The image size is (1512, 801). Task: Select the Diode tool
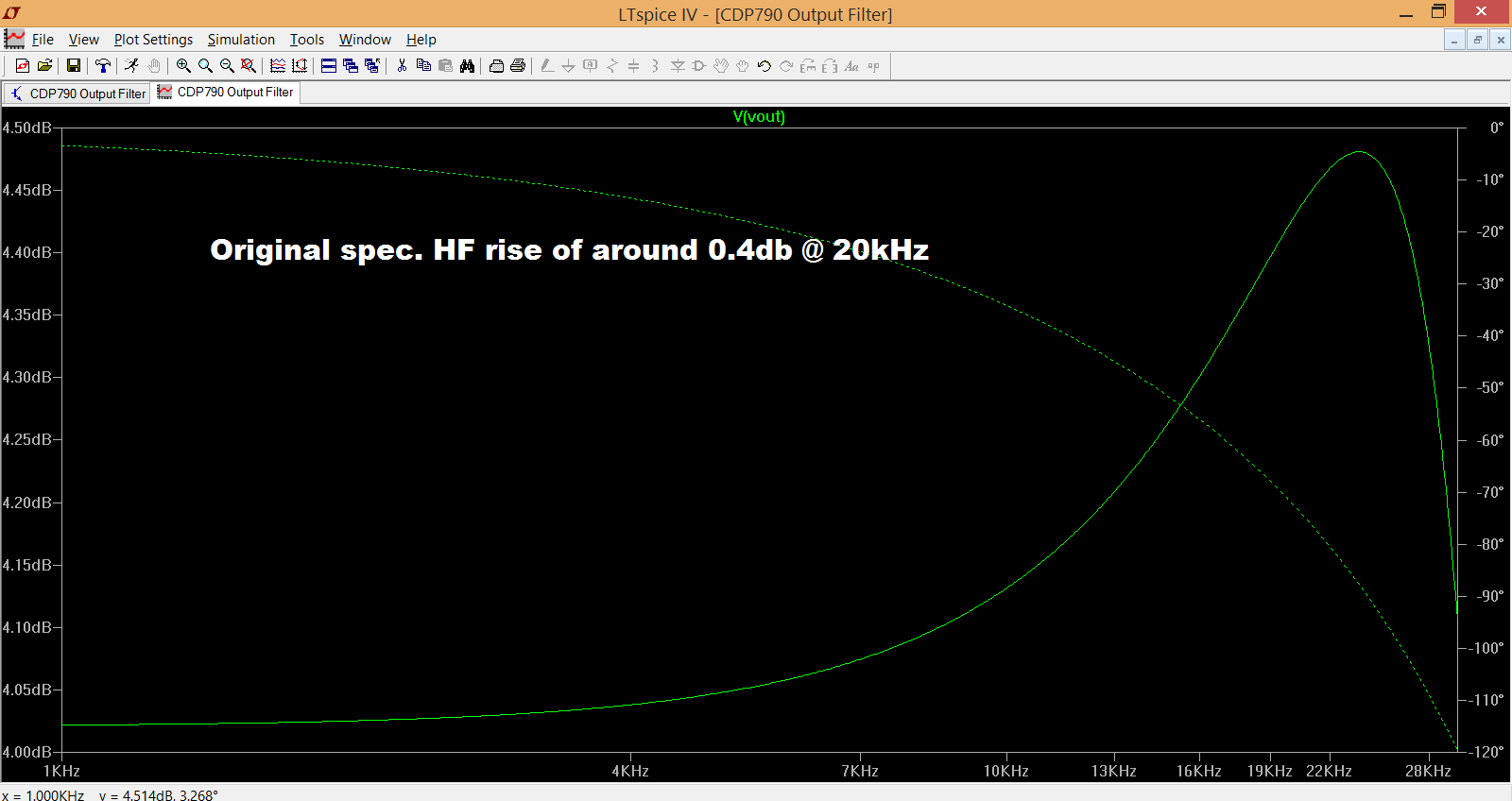678,65
